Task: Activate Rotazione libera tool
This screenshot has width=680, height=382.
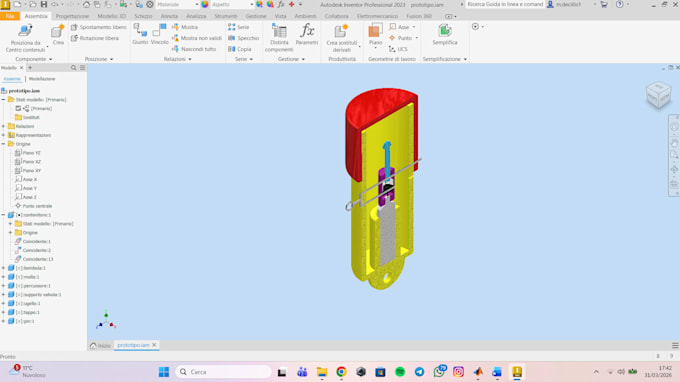Action: 95,38
